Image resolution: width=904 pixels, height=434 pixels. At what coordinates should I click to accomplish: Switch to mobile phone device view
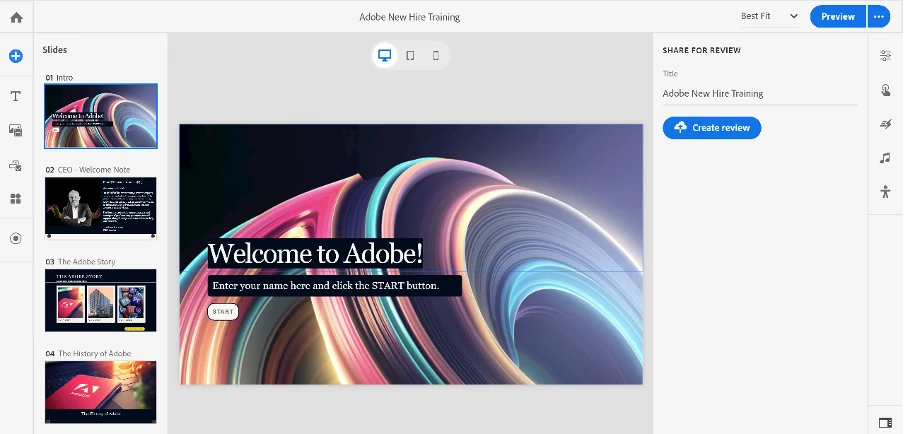(435, 55)
